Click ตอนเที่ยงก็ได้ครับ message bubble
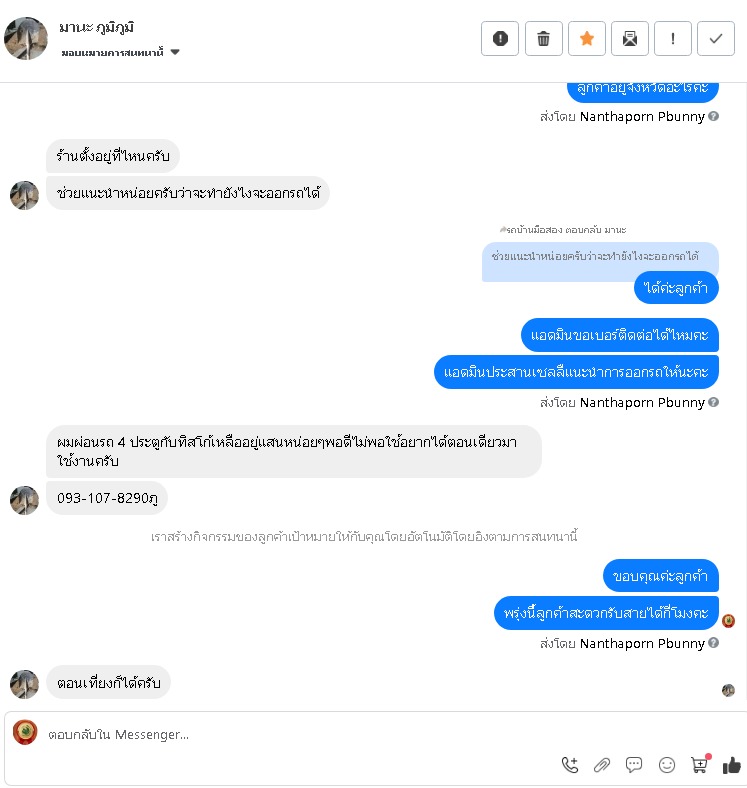The width and height of the screenshot is (747, 788). click(109, 682)
